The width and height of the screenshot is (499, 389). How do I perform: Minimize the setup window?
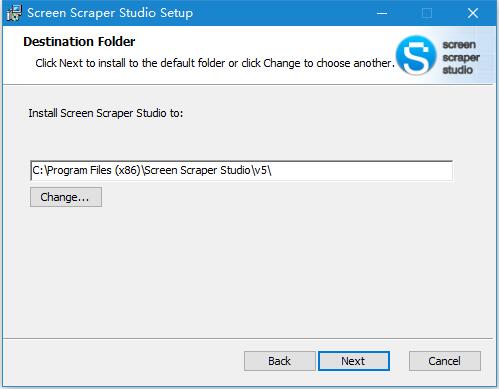382,13
